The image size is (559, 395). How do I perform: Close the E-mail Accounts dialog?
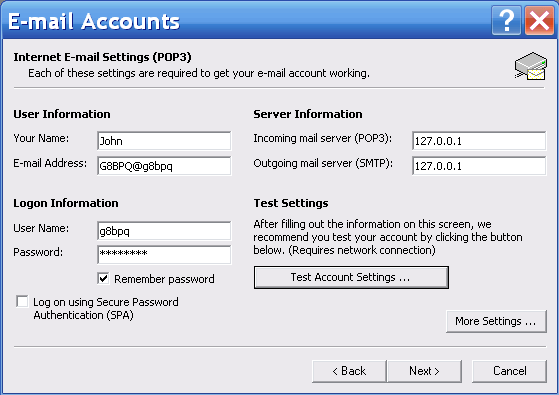(539, 21)
